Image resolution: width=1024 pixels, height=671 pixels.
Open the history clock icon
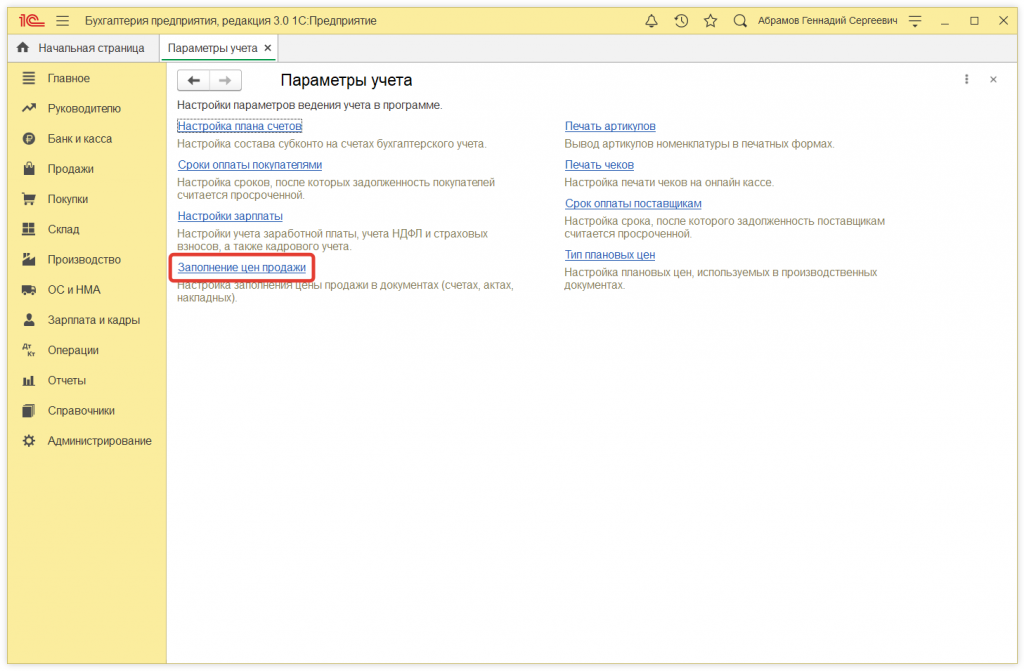point(681,20)
